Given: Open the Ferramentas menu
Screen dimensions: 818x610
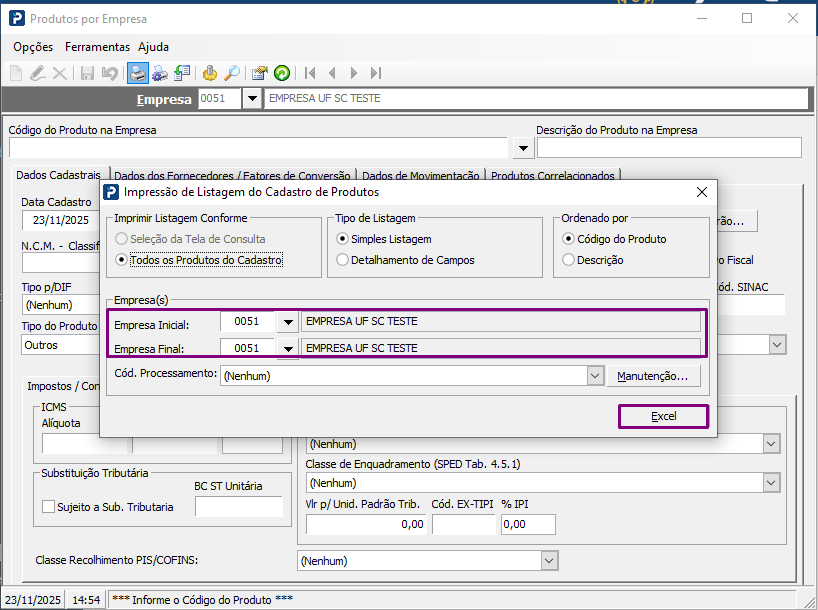Looking at the screenshot, I should [97, 47].
